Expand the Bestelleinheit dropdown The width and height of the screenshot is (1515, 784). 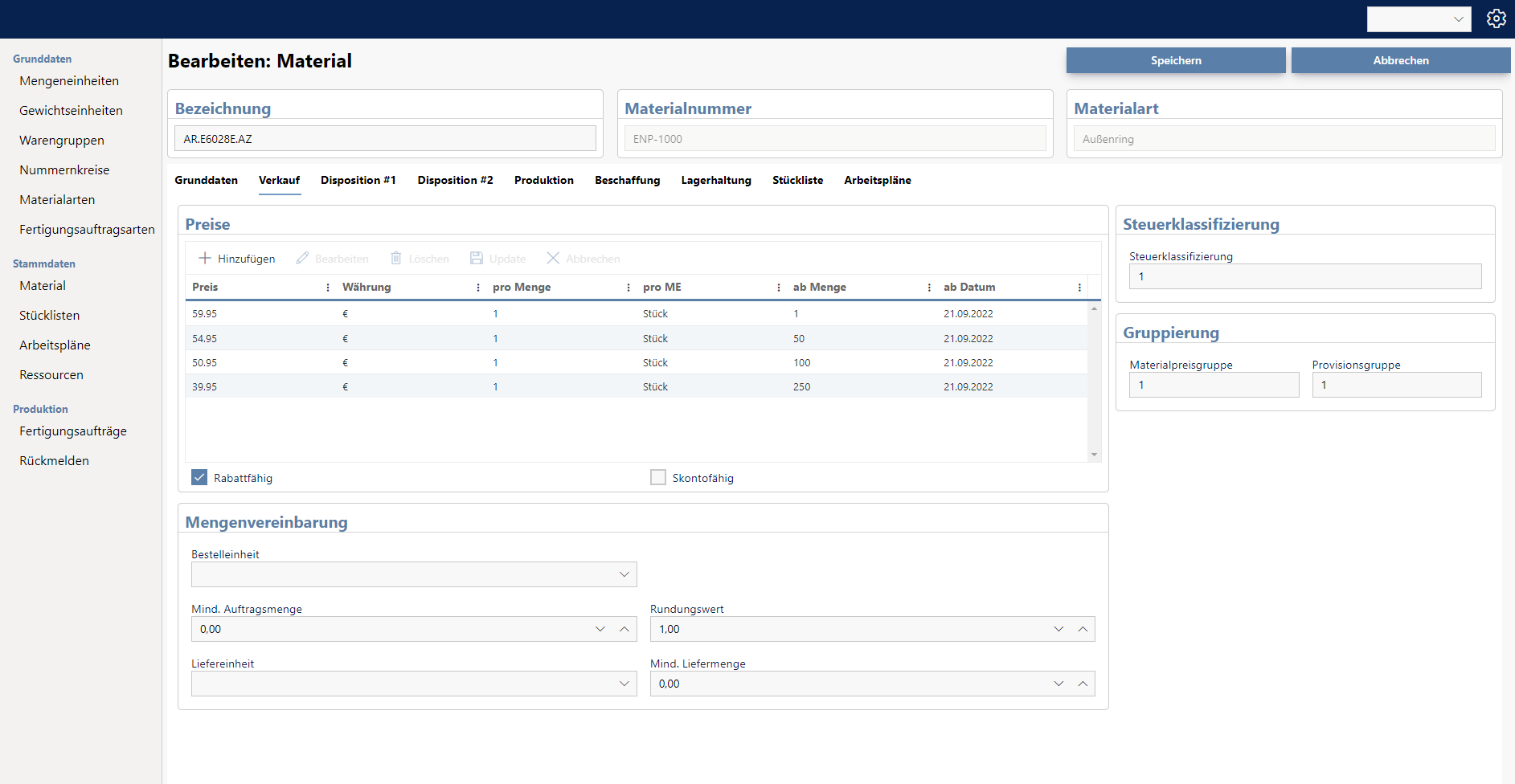(x=624, y=574)
